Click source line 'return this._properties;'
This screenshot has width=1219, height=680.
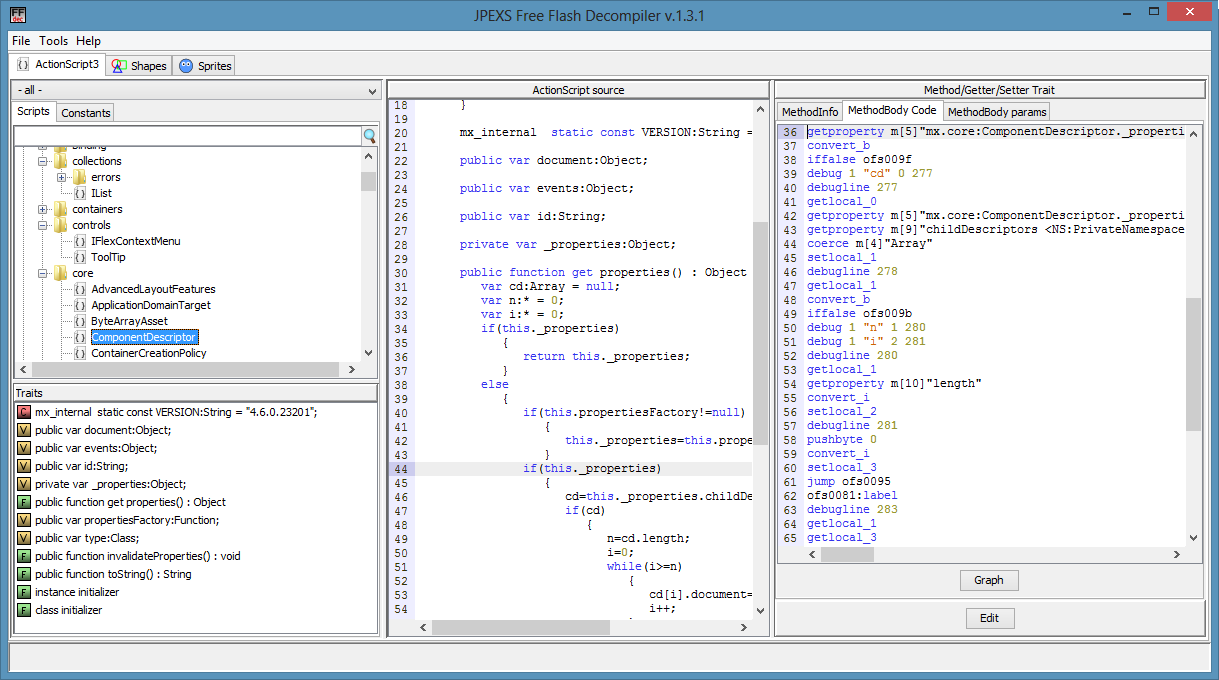pyautogui.click(x=606, y=356)
